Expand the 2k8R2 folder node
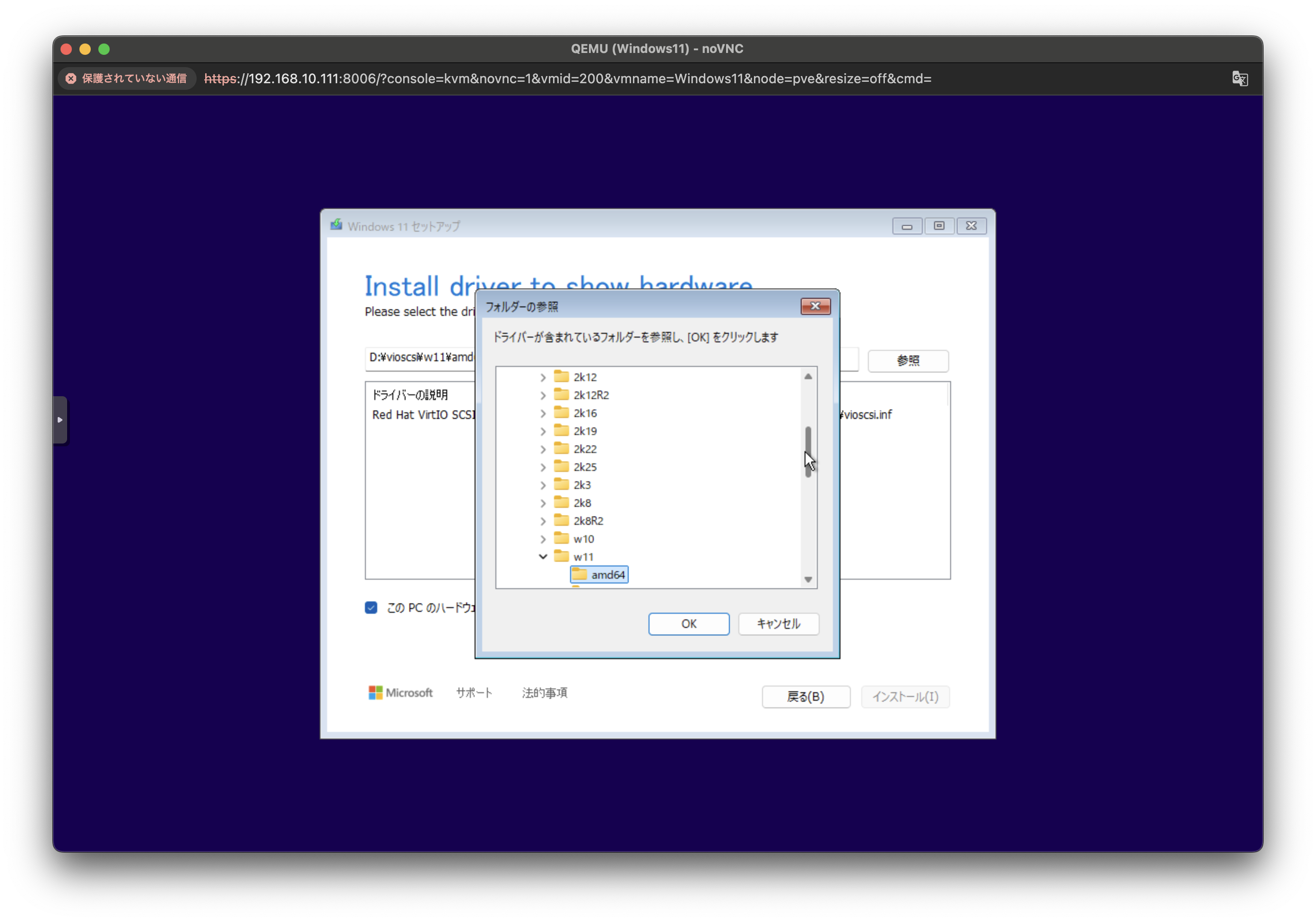Image resolution: width=1316 pixels, height=922 pixels. coord(543,521)
